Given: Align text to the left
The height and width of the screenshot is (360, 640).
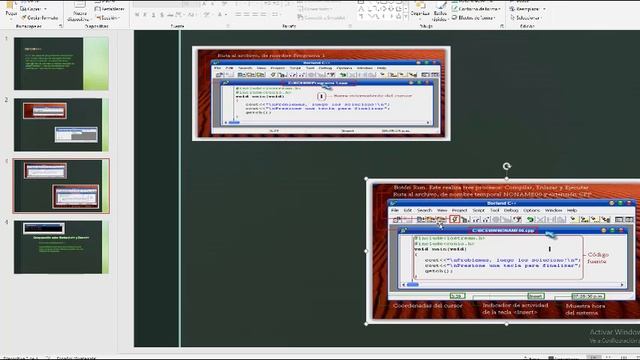Looking at the screenshot, I should coord(238,14).
